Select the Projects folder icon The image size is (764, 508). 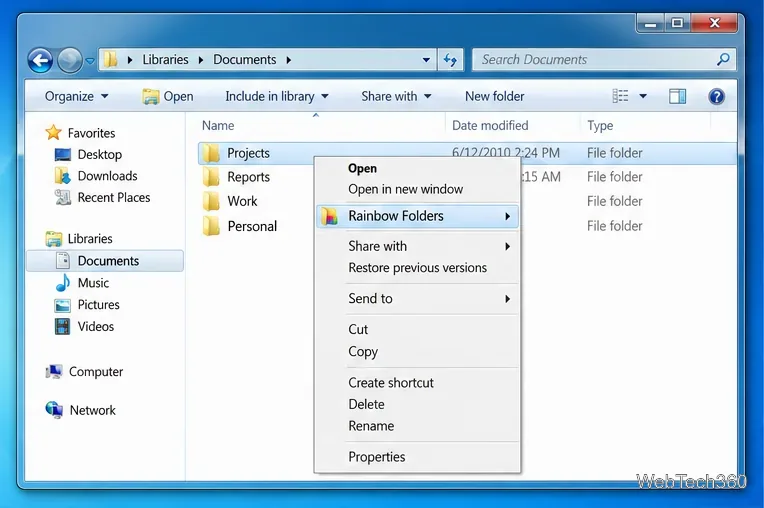(211, 153)
